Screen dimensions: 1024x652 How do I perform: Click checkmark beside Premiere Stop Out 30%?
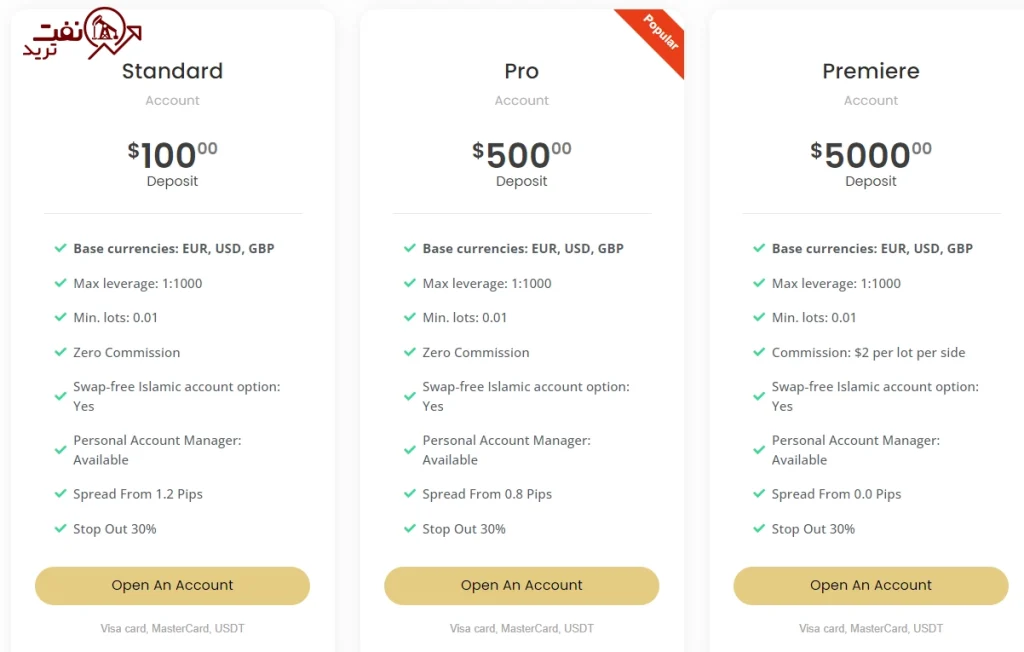[759, 529]
